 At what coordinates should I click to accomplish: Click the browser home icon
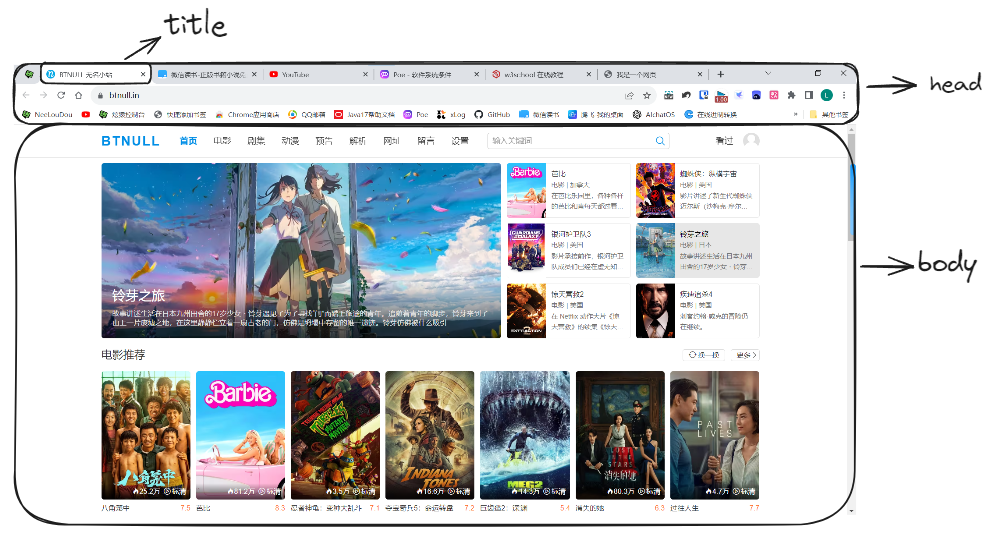pyautogui.click(x=78, y=95)
